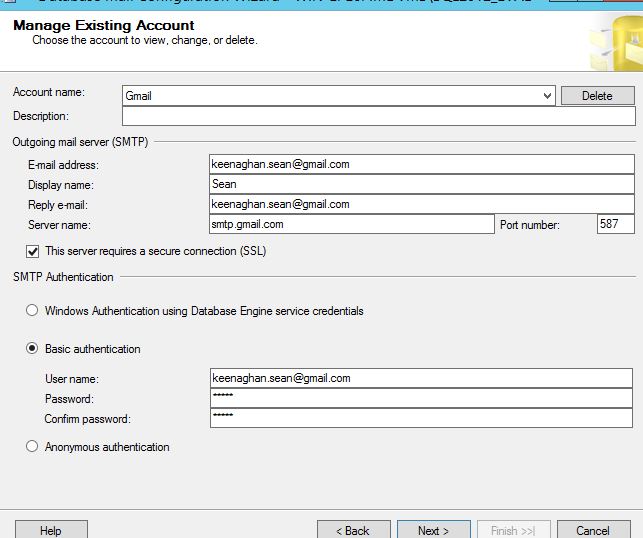
Task: Click the Port number box
Action: pyautogui.click(x=615, y=224)
